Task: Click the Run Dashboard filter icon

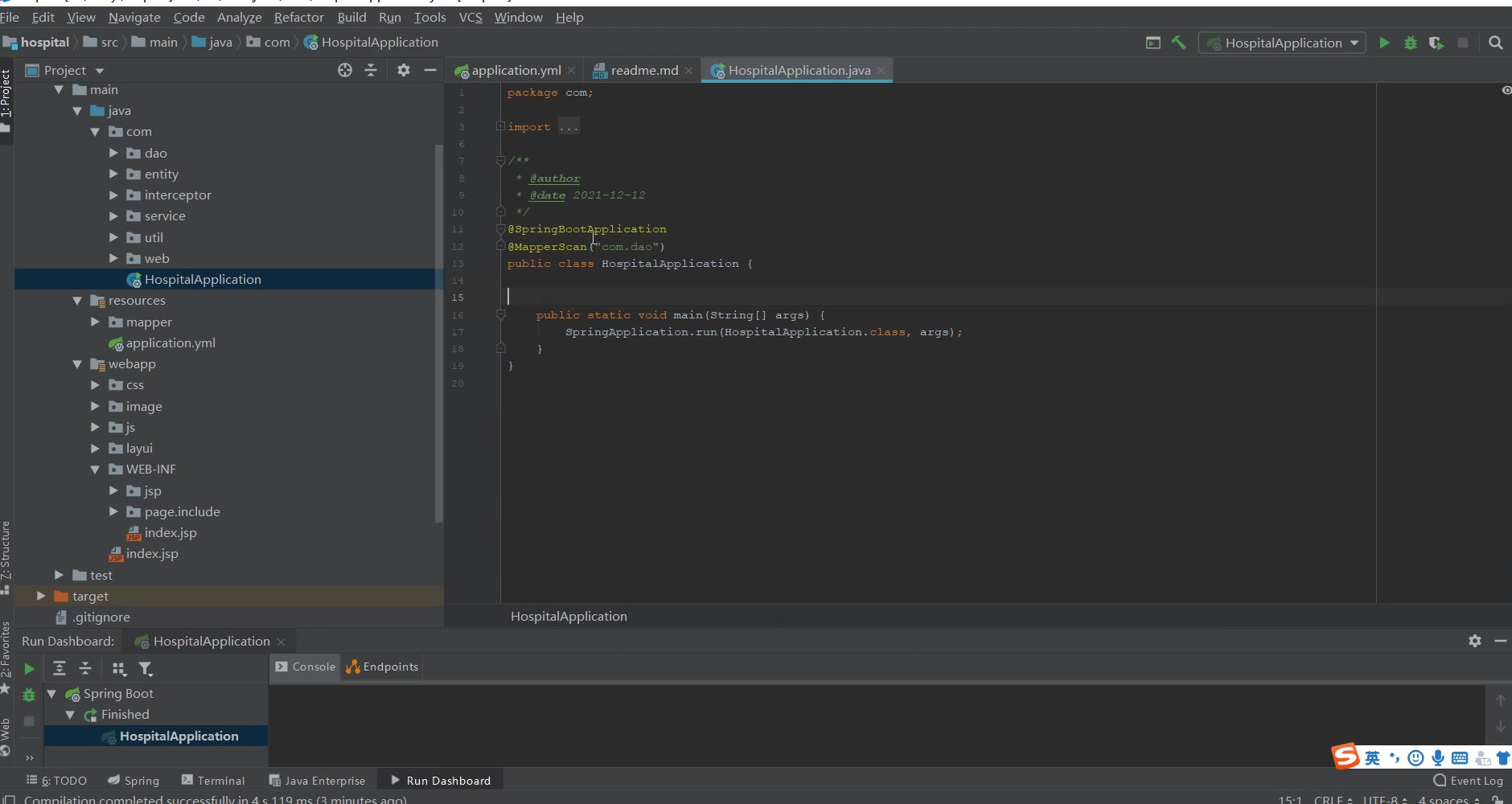Action: tap(146, 668)
